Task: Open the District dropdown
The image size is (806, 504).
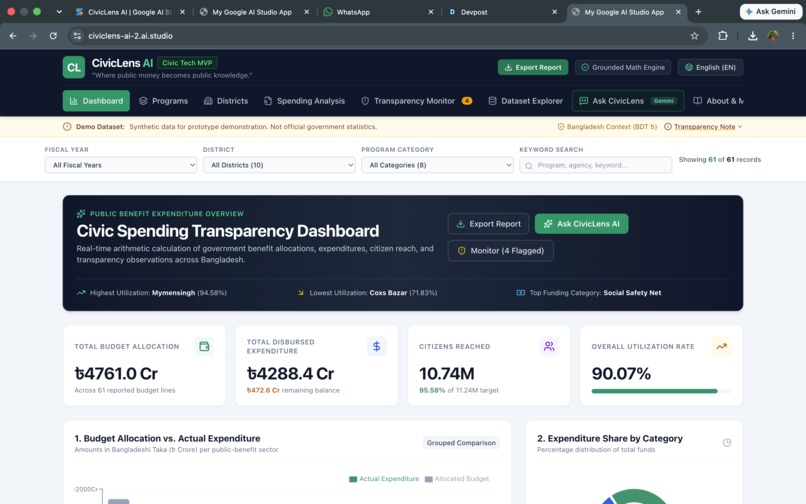Action: [279, 165]
